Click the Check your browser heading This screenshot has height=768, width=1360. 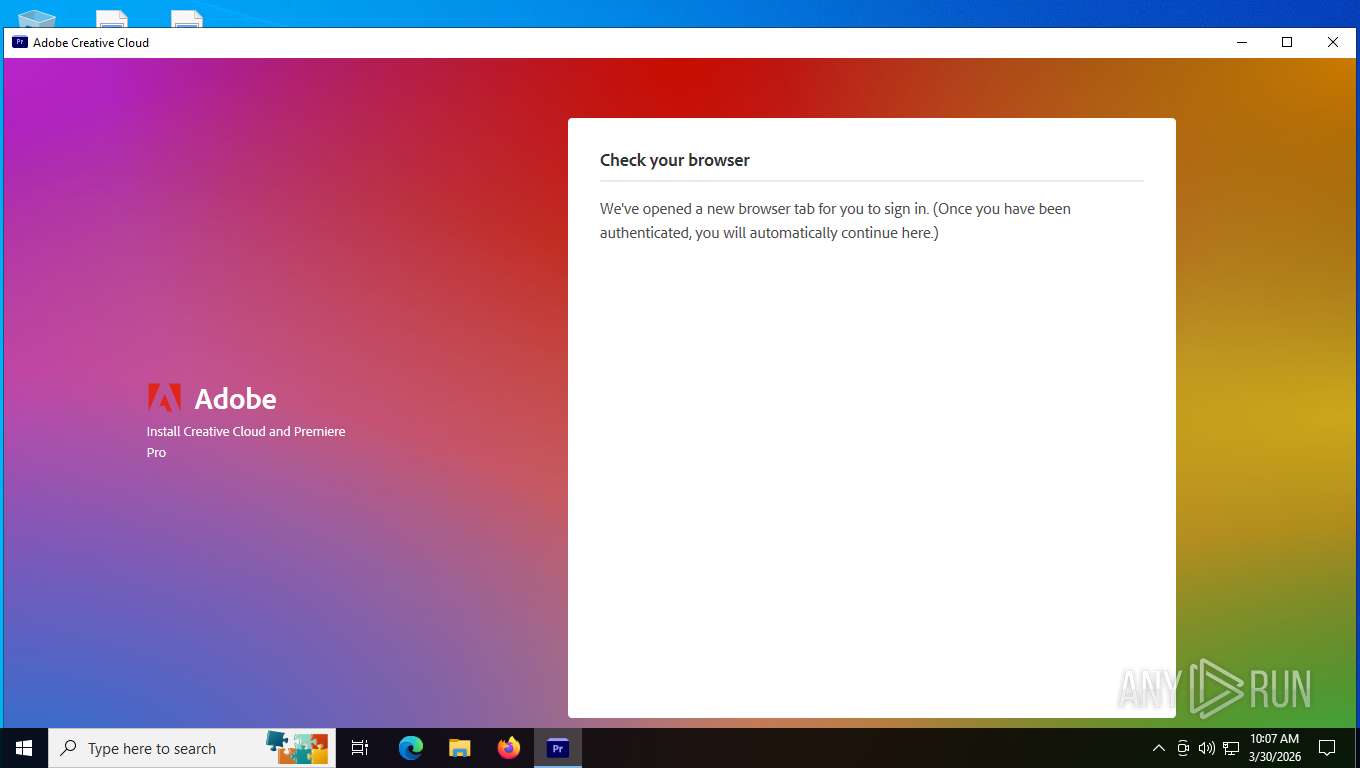coord(675,160)
